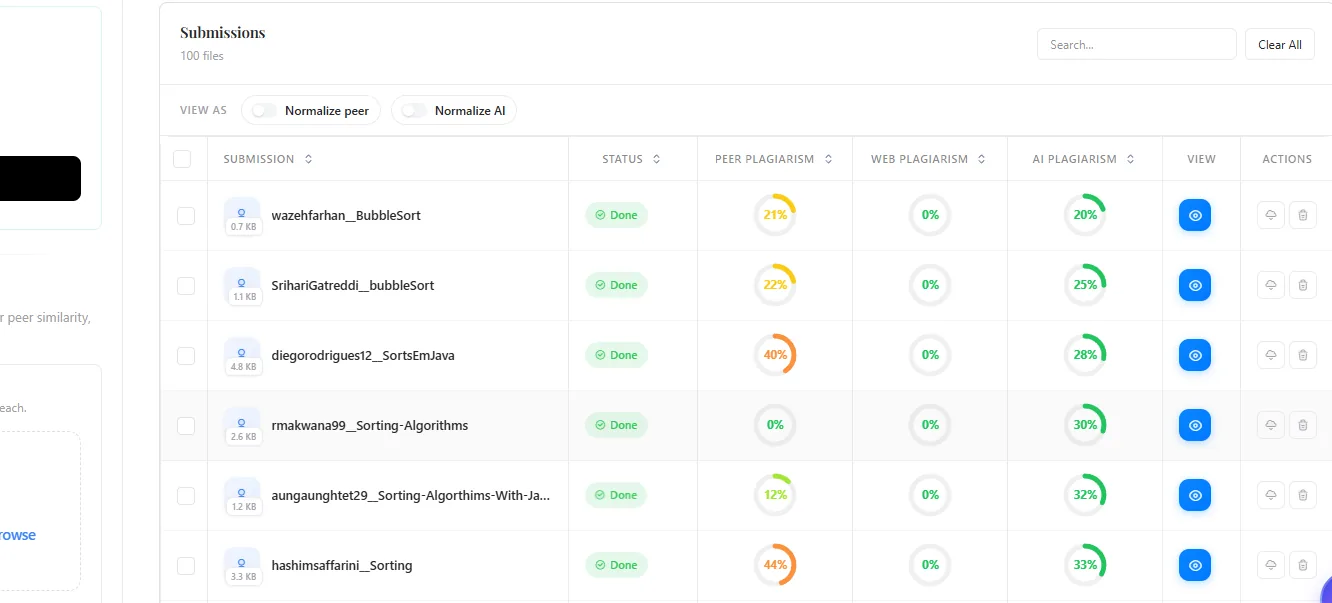Click 28% AI plagiarism ring for diegorodrigues12
Viewport: 1332px width, 603px height.
tap(1085, 355)
